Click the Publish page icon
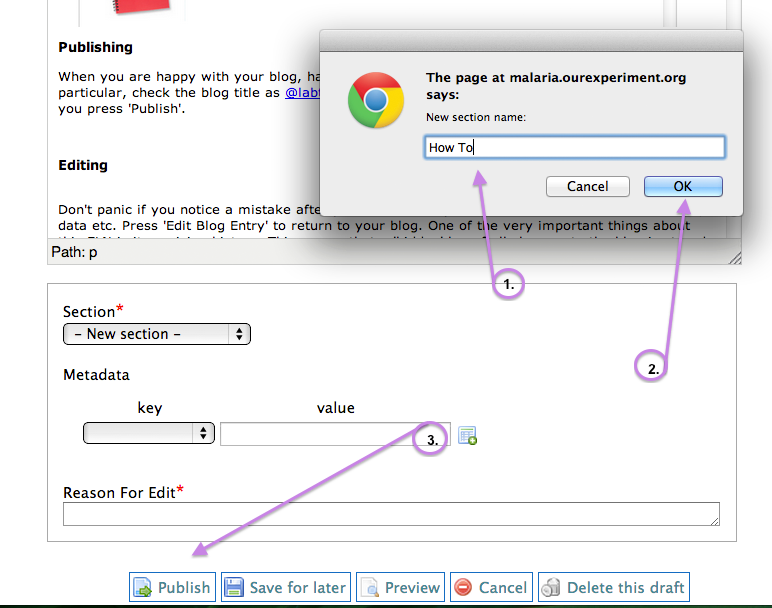The image size is (772, 608). pos(143,587)
